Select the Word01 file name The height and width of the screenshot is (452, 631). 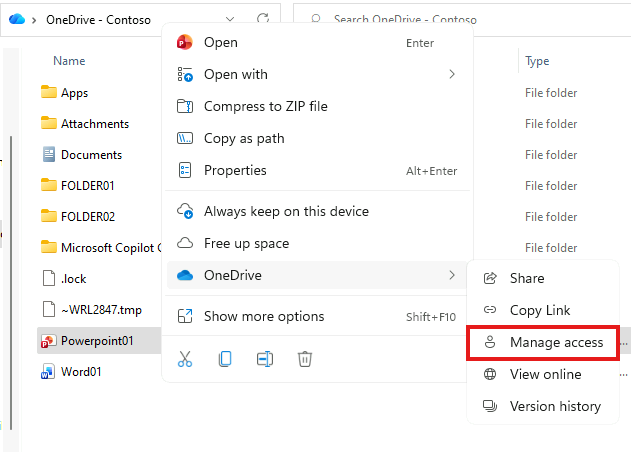81,372
